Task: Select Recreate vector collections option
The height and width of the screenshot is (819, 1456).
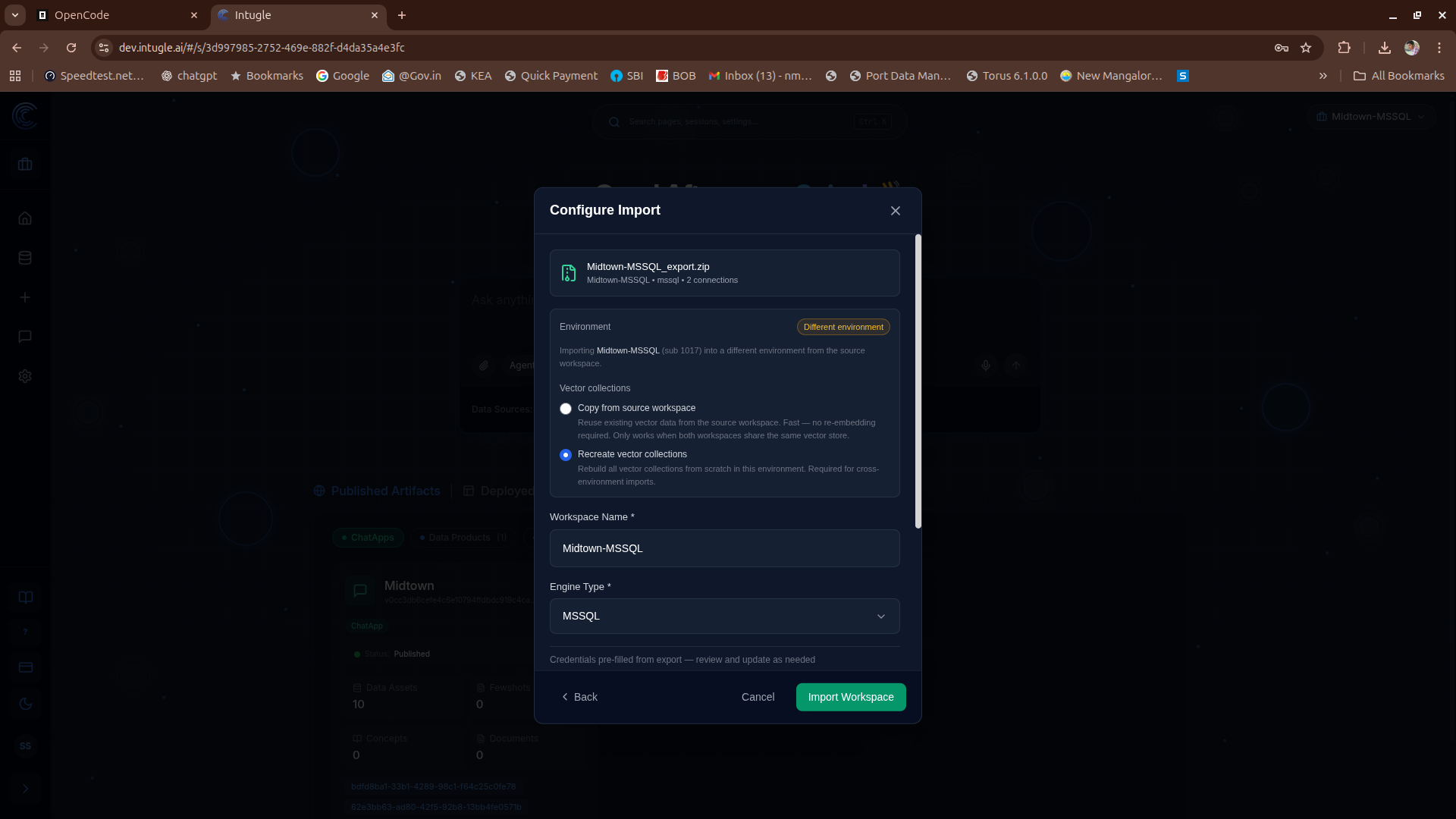Action: point(566,455)
